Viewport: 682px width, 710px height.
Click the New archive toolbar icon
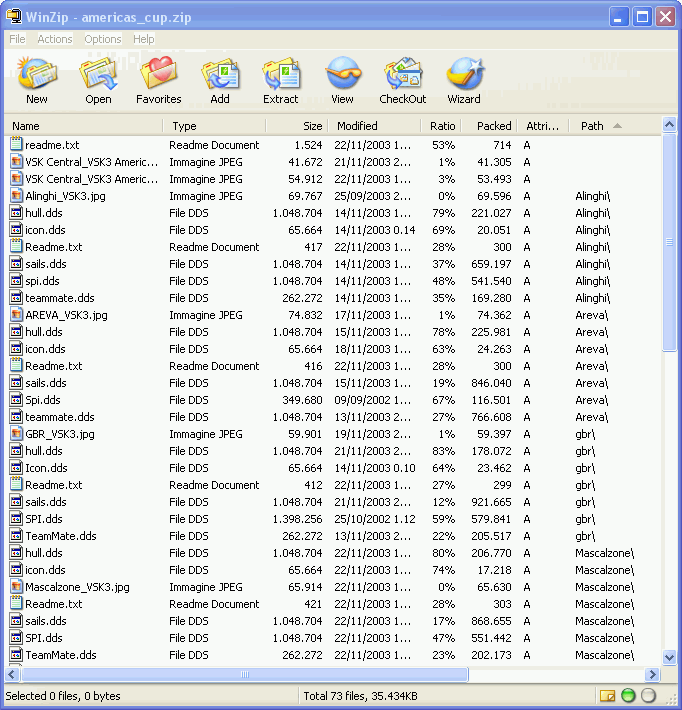coord(37,73)
